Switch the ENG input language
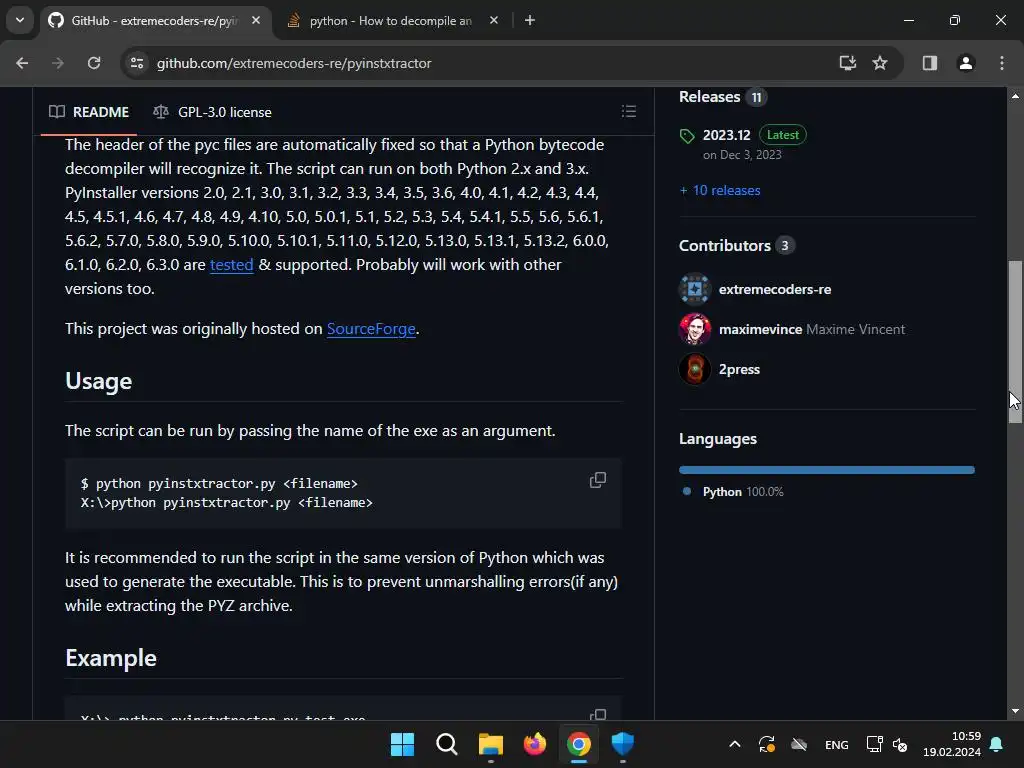 [837, 744]
